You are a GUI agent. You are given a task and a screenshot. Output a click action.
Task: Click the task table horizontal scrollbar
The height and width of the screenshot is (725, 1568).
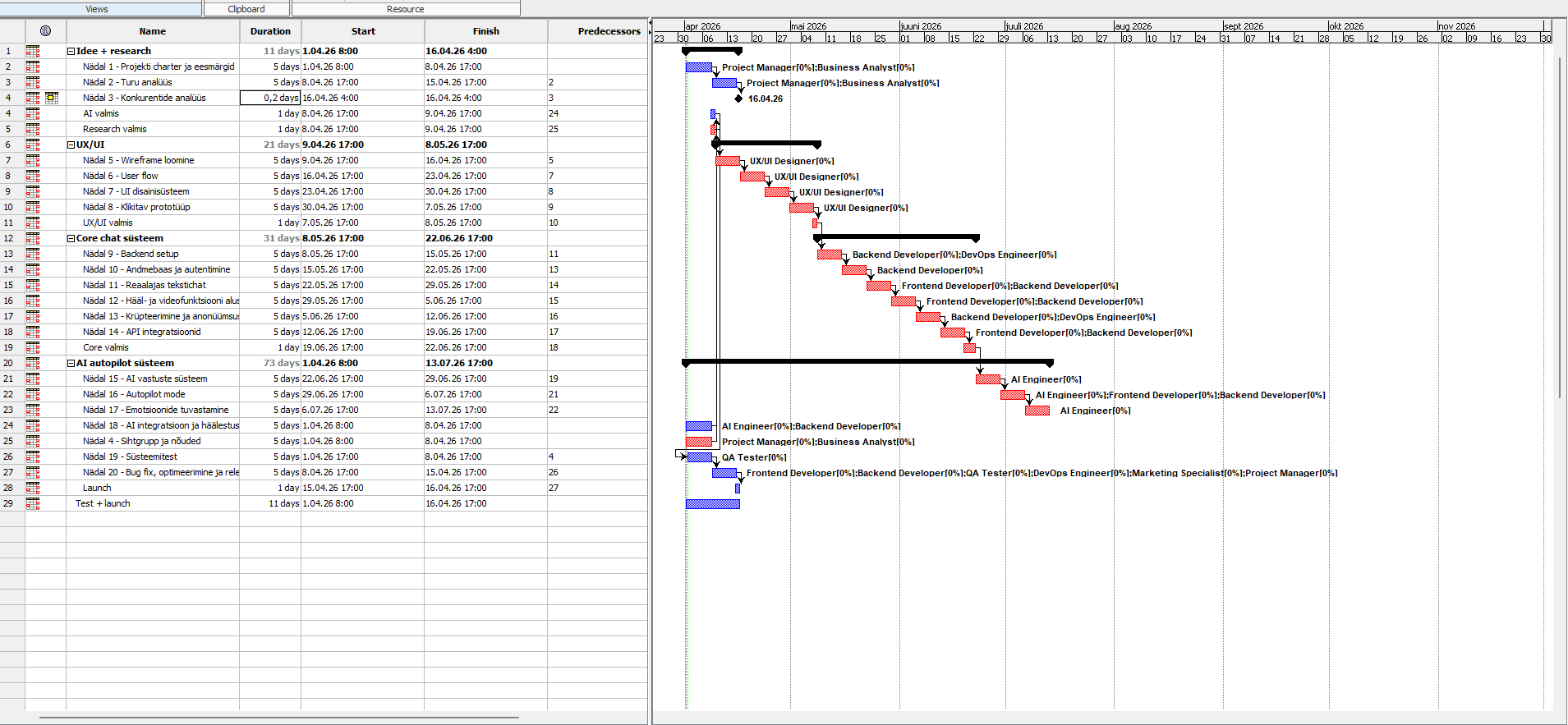point(279,718)
